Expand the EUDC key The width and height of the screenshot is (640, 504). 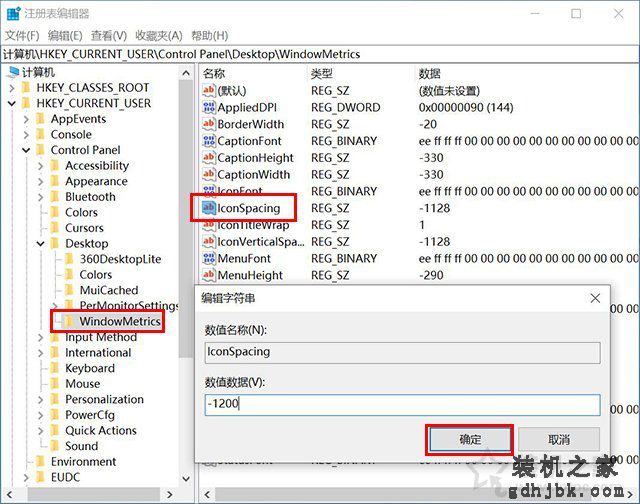pyautogui.click(x=26, y=477)
